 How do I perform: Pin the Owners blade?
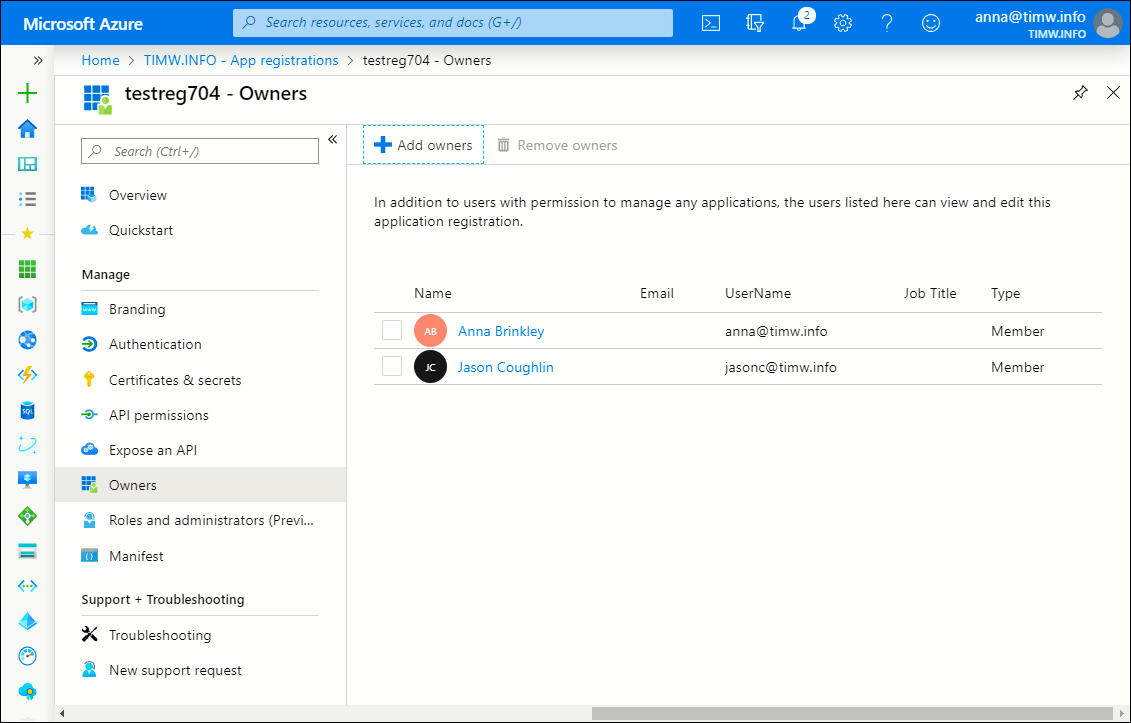pyautogui.click(x=1080, y=93)
